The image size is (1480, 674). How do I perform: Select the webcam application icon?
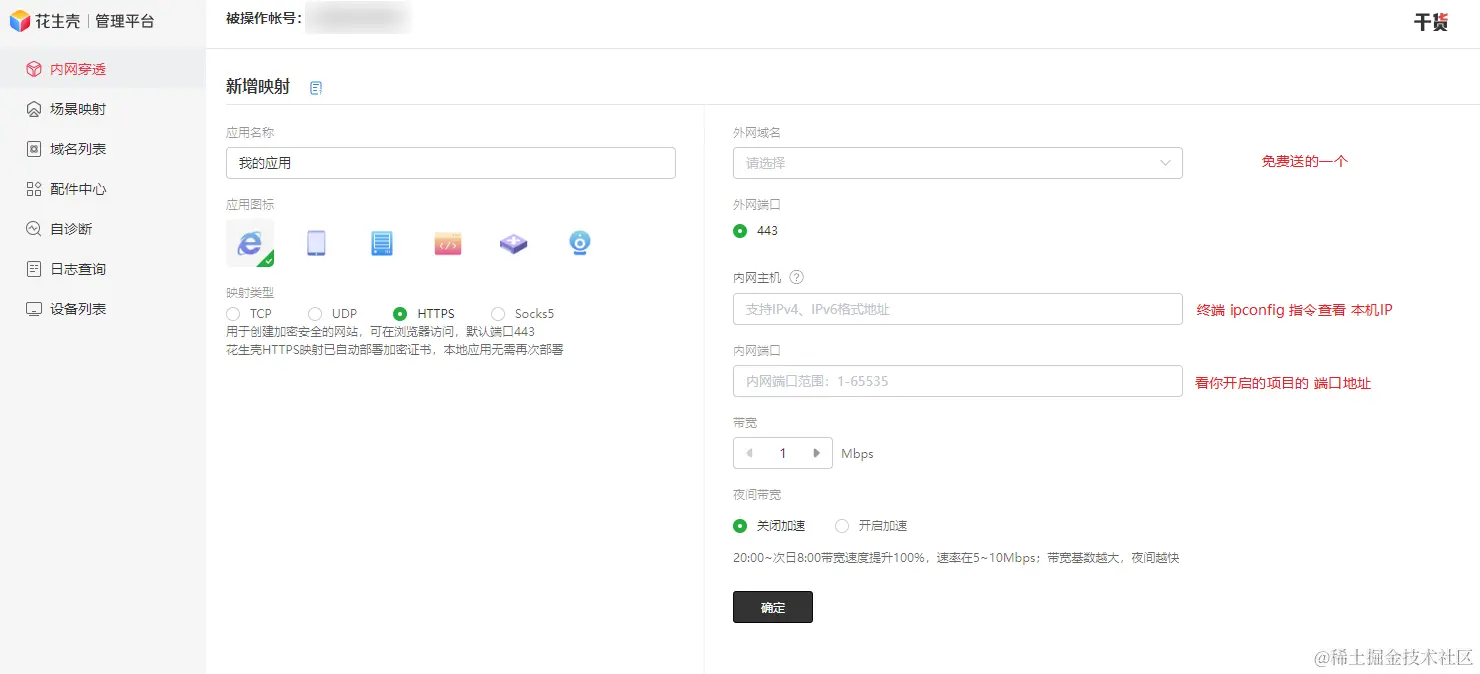[580, 243]
